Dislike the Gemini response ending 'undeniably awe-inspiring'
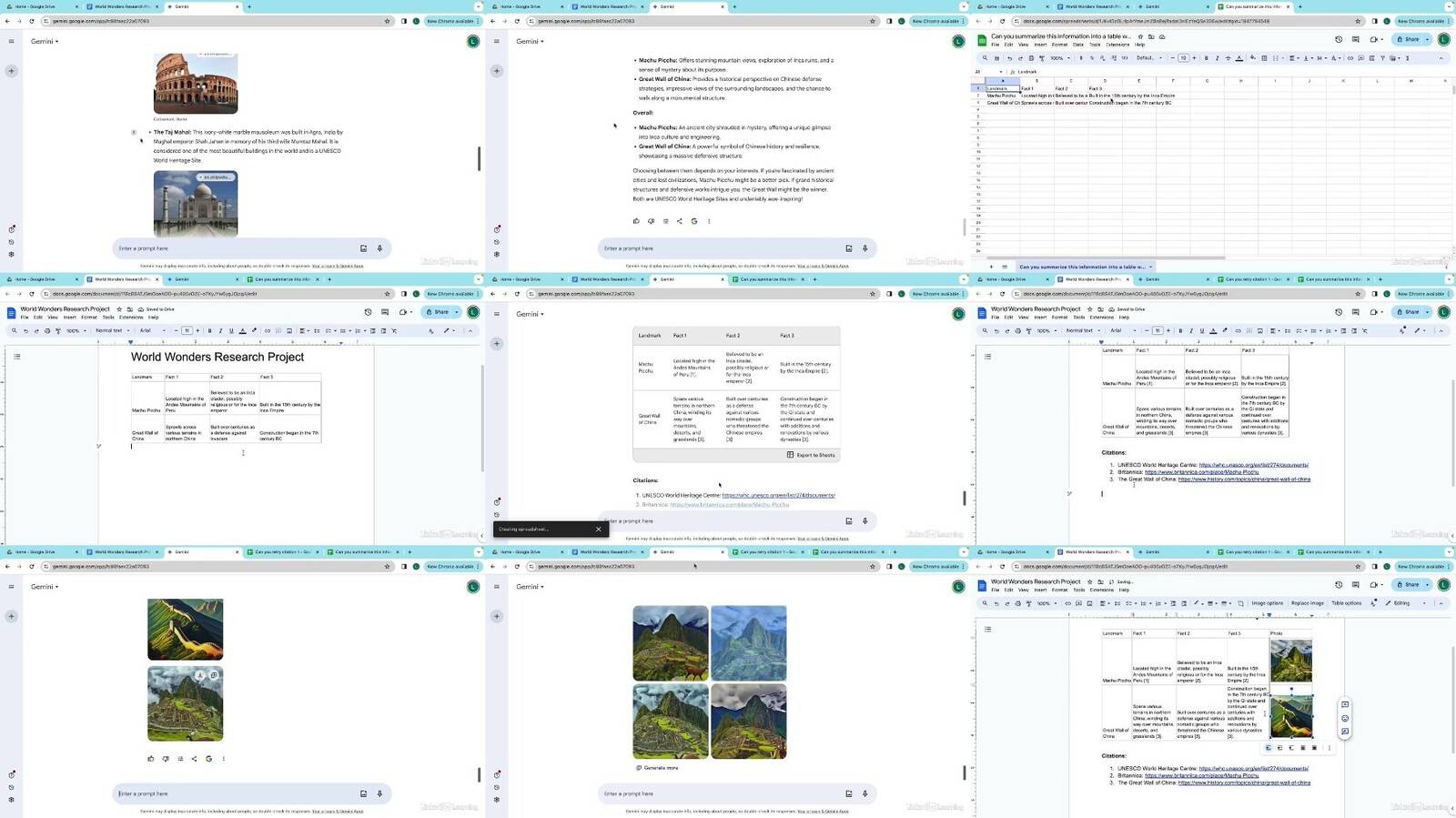 (651, 221)
